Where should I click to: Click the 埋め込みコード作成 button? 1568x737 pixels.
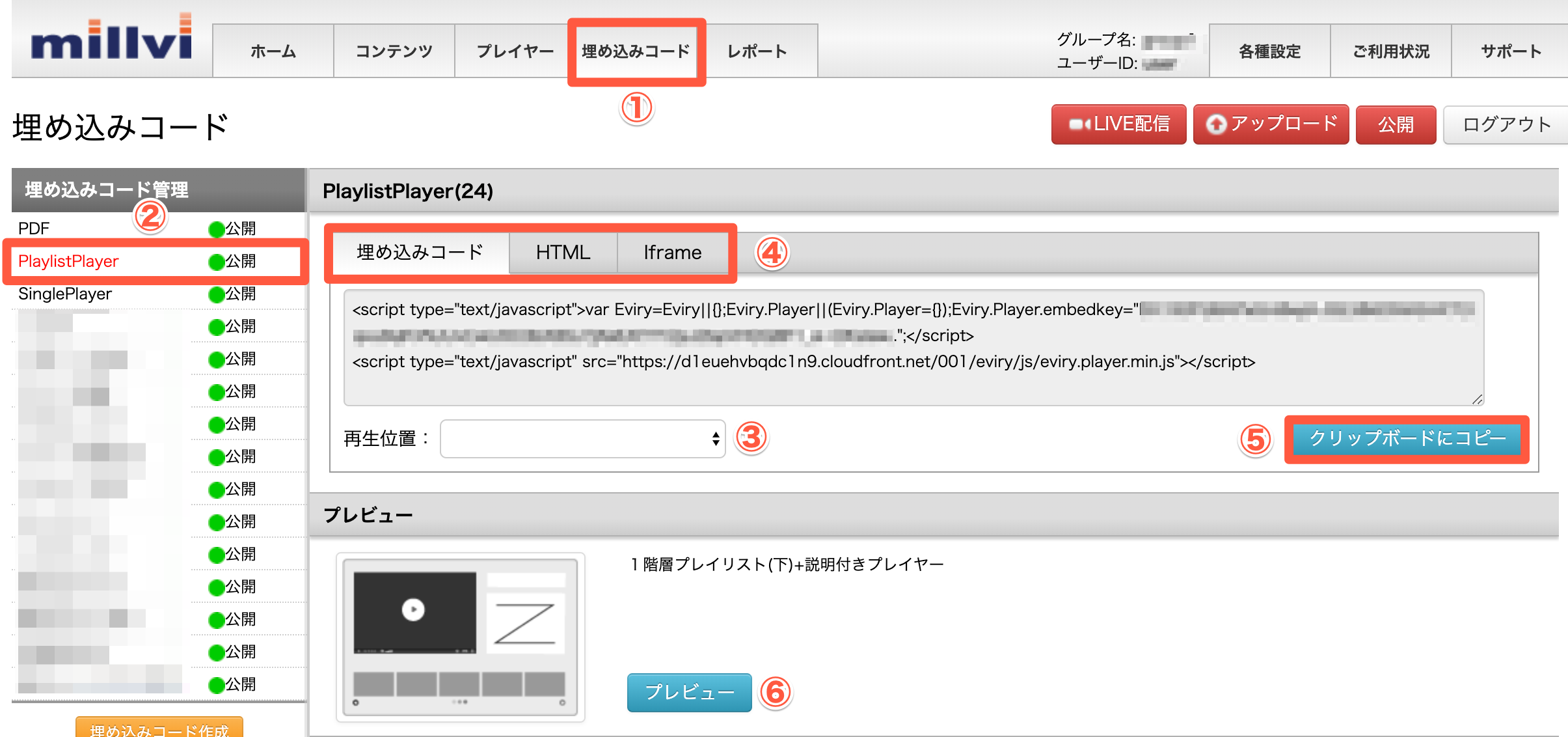pos(159,728)
